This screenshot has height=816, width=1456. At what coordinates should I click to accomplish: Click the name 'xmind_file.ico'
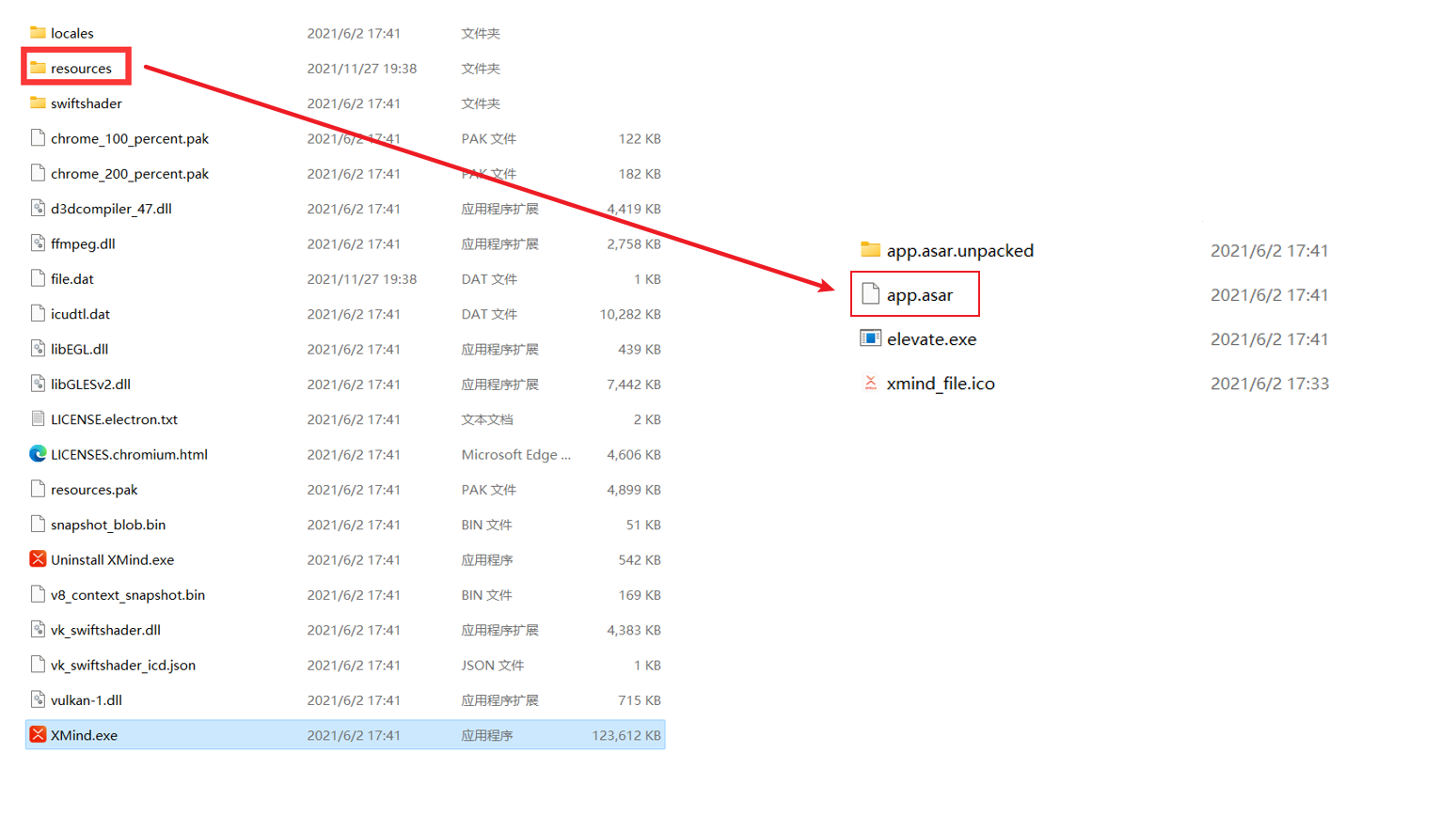tap(941, 384)
